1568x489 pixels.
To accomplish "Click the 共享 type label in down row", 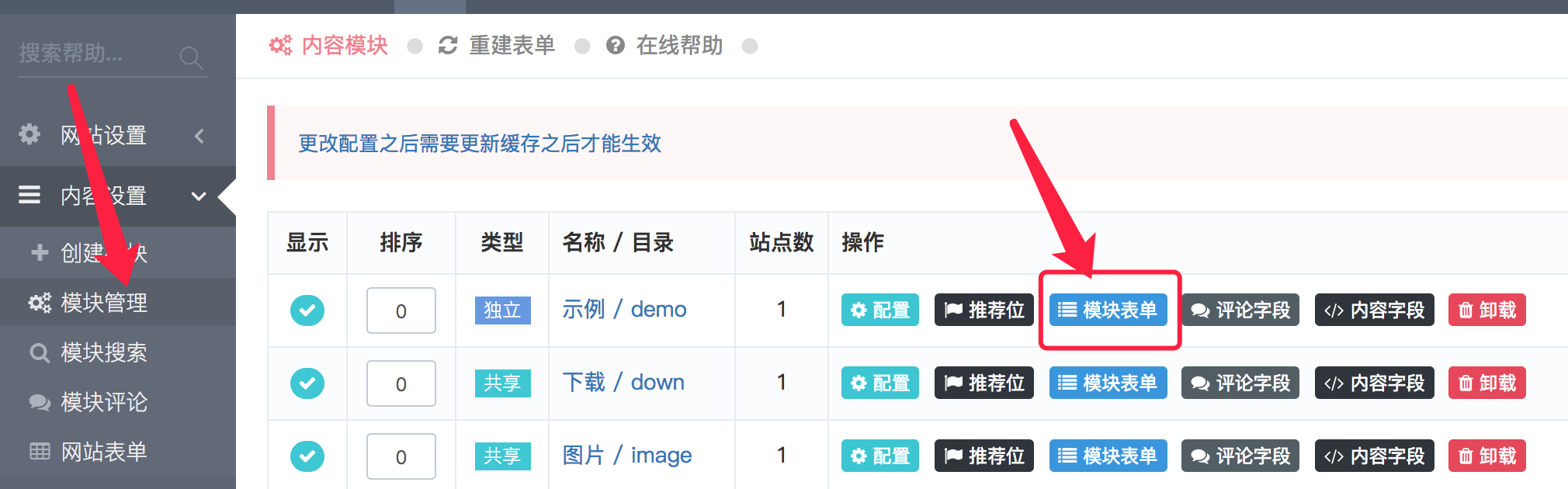I will (x=502, y=383).
